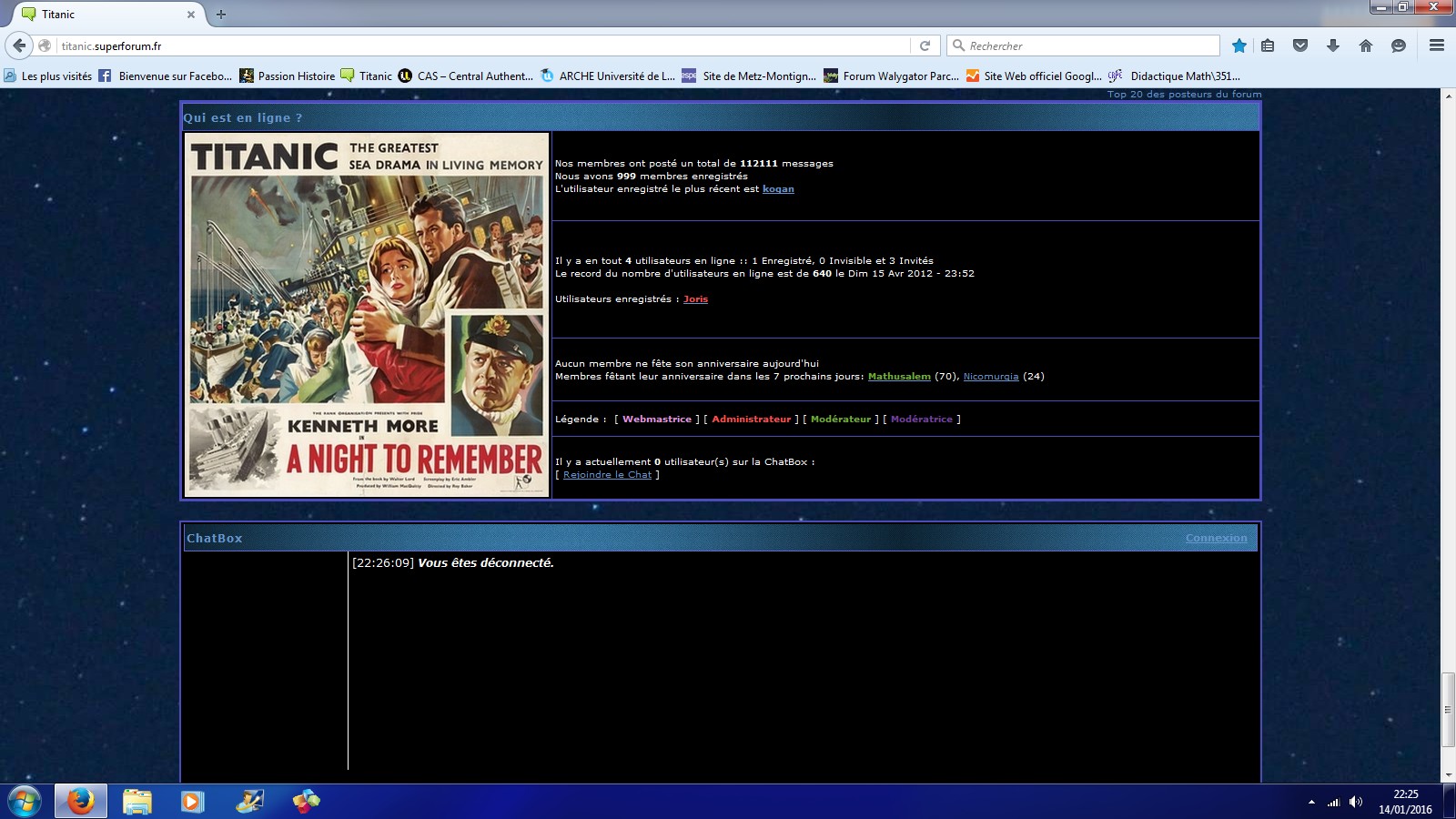The width and height of the screenshot is (1456, 819).
Task: Click the ChatBox panel title
Action: [x=215, y=538]
